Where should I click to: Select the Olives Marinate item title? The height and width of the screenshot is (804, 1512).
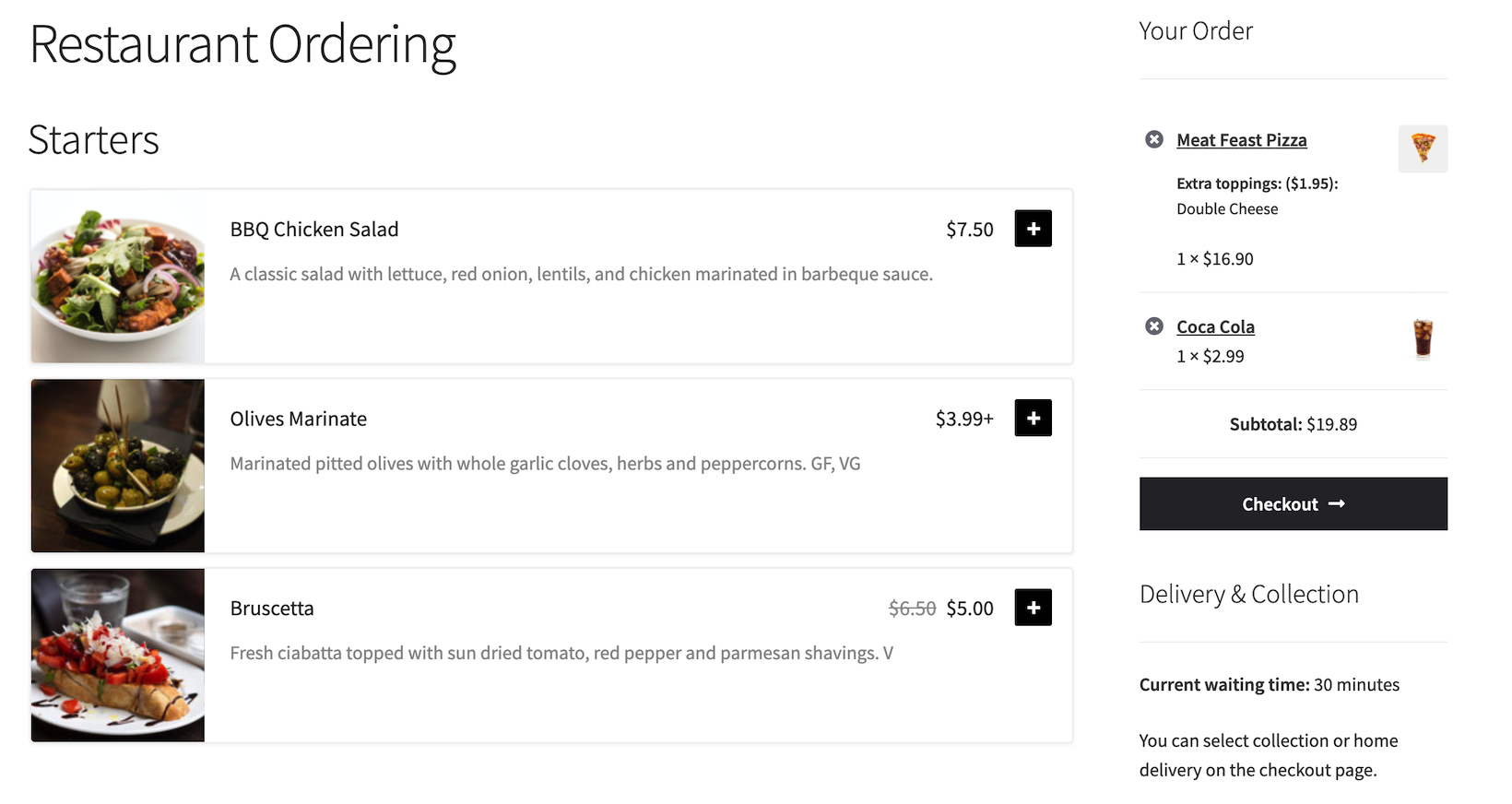[x=298, y=418]
